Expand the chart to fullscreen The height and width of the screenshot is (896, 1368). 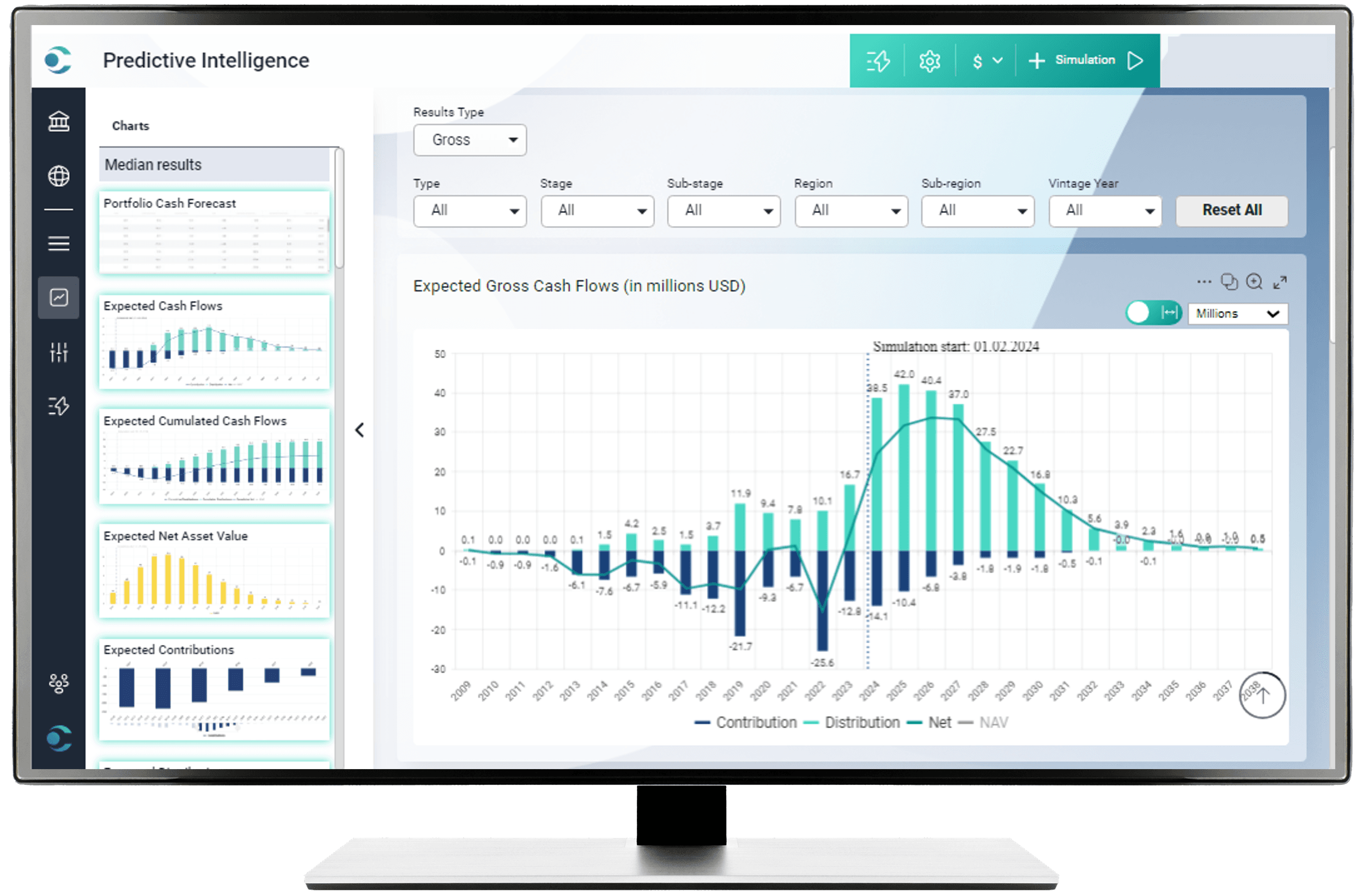[x=1280, y=282]
